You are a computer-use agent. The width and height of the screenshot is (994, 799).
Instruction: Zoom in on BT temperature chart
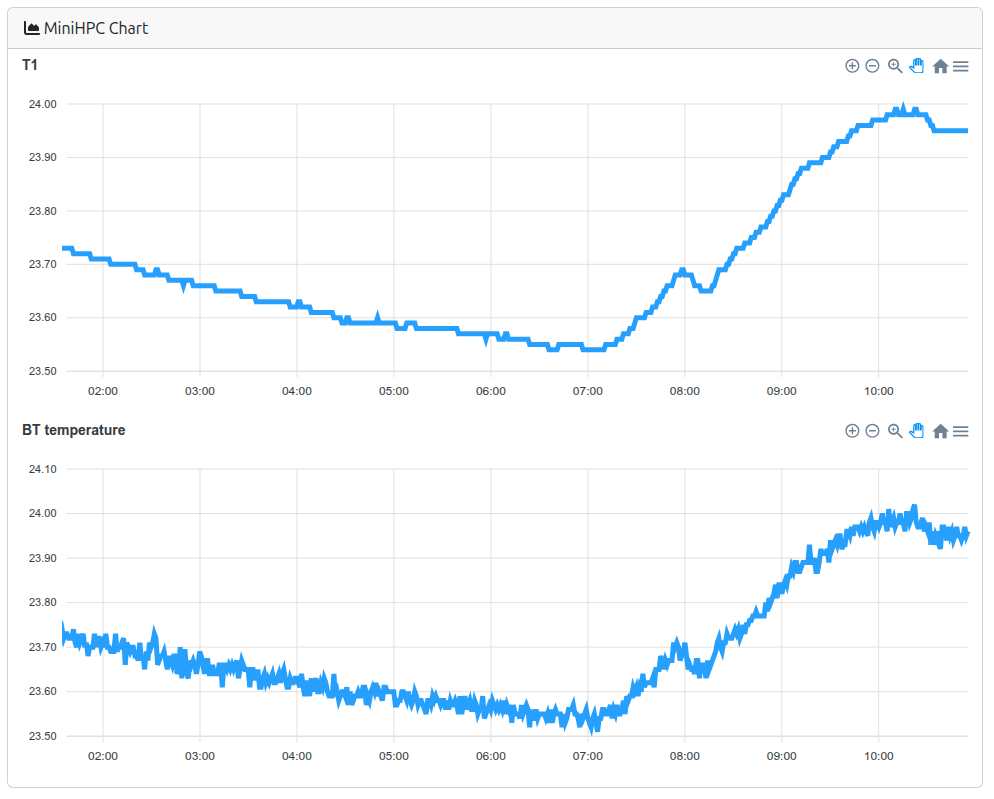point(852,431)
